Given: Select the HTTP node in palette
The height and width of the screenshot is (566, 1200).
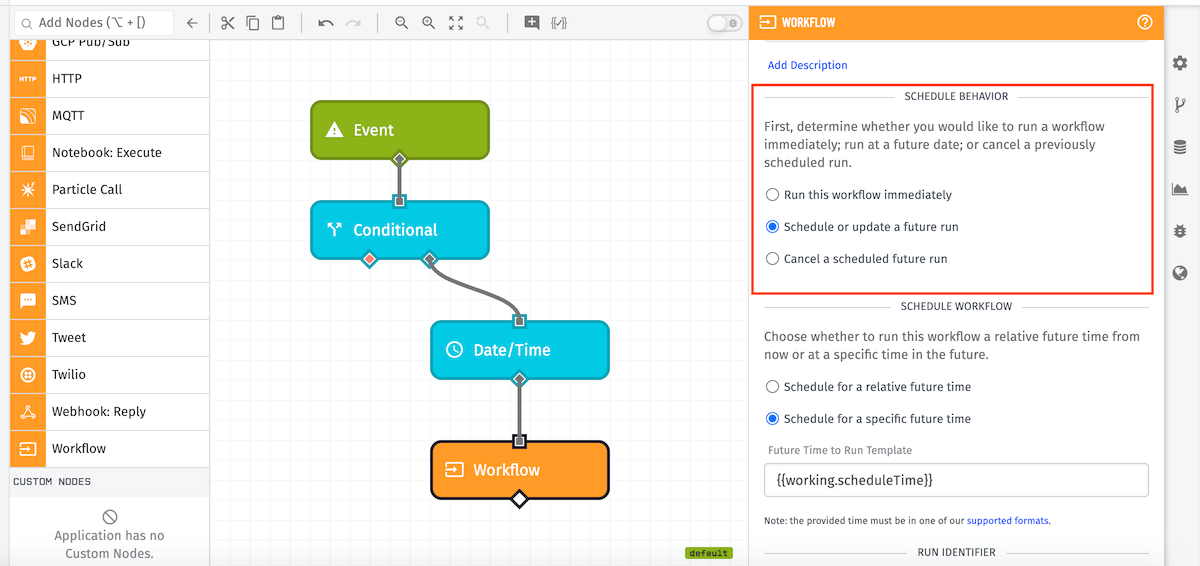Looking at the screenshot, I should 109,79.
